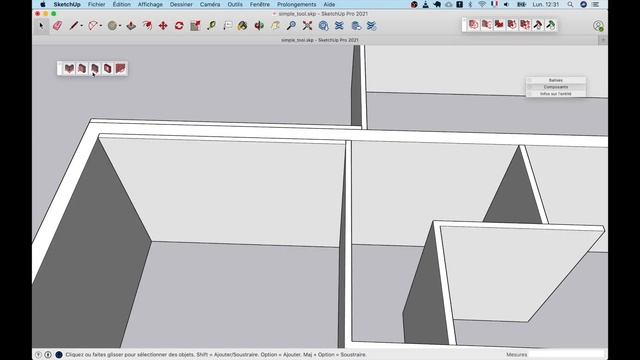Expand the Arc tool dropdown arrow
This screenshot has height=360, width=640.
click(101, 26)
